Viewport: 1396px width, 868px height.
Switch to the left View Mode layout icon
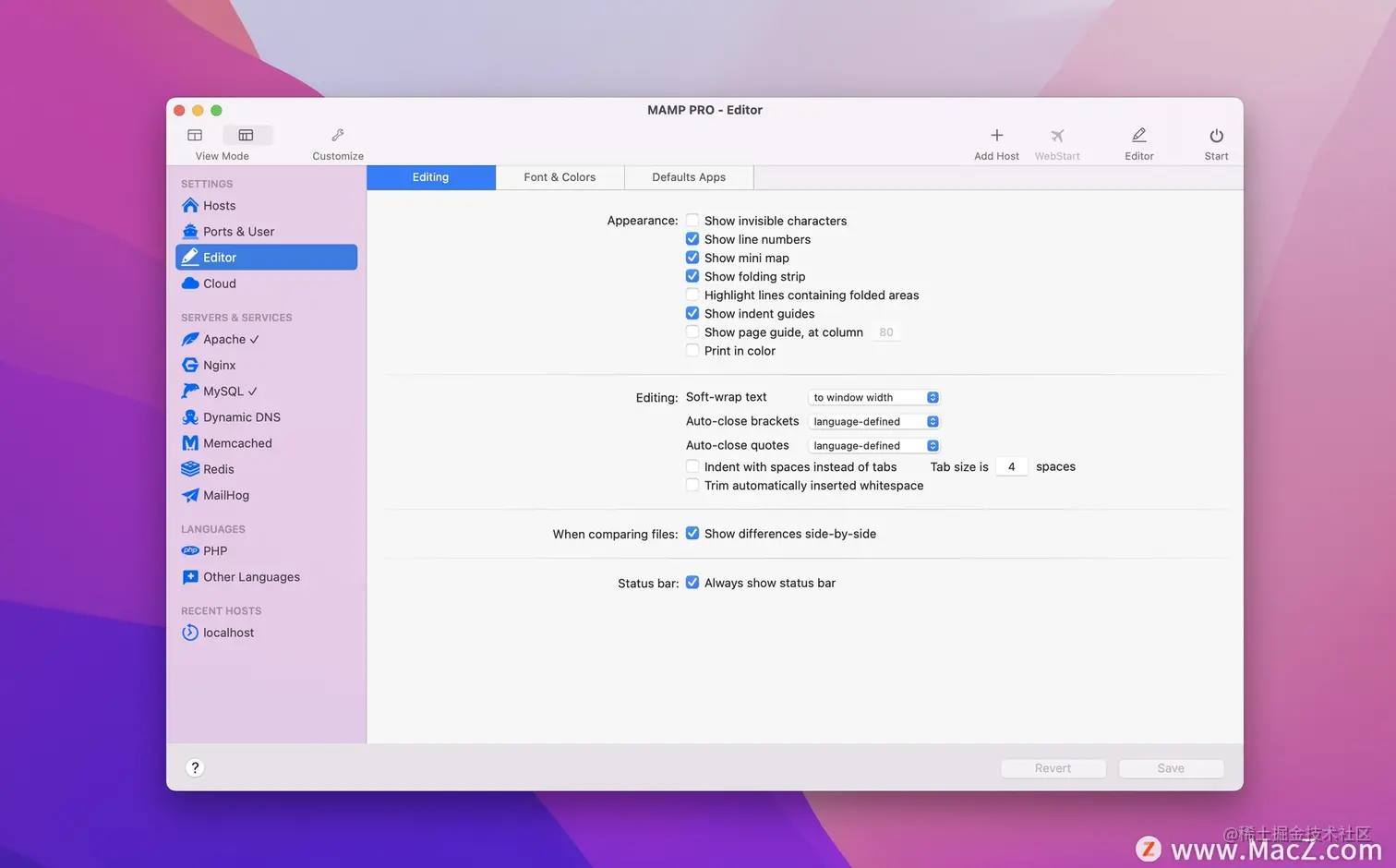(195, 135)
